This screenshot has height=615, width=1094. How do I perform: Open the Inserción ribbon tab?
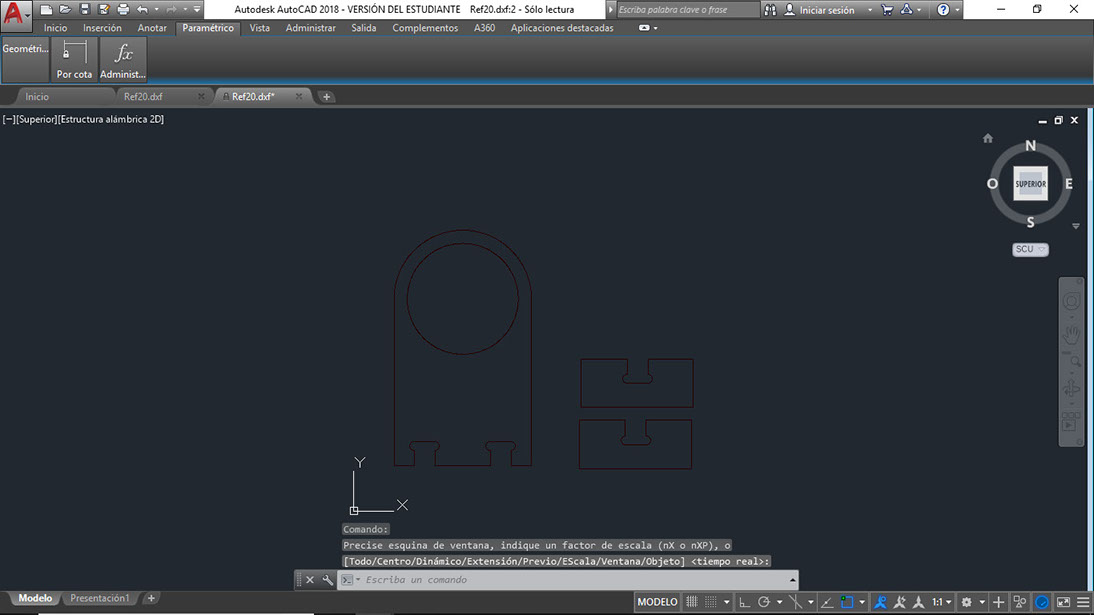point(102,28)
